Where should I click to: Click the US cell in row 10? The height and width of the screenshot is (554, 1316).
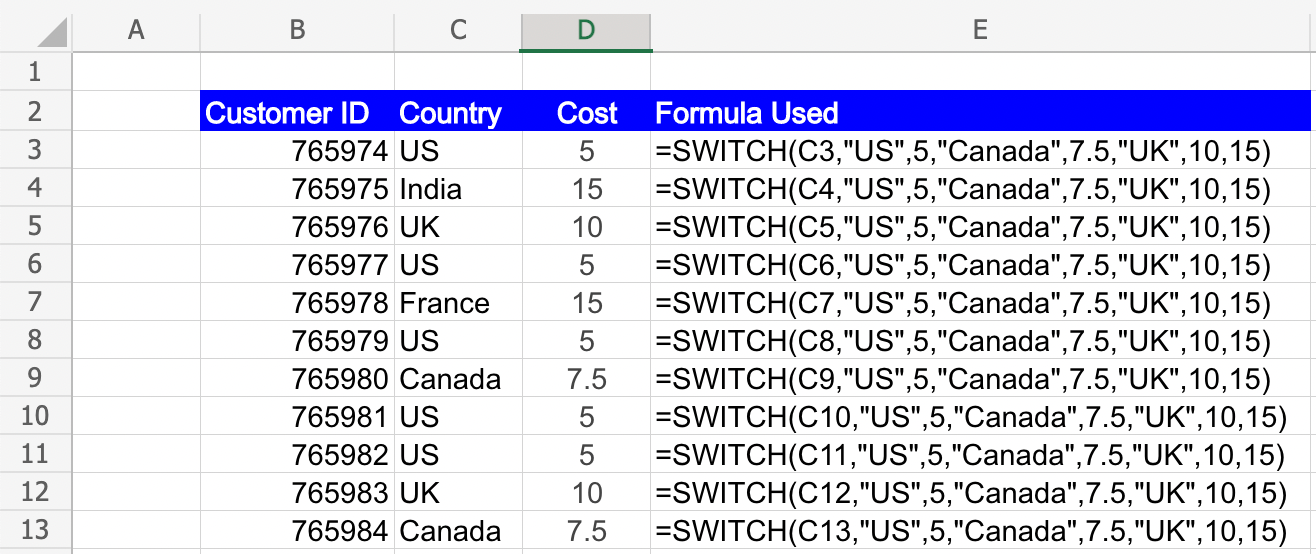(x=458, y=416)
